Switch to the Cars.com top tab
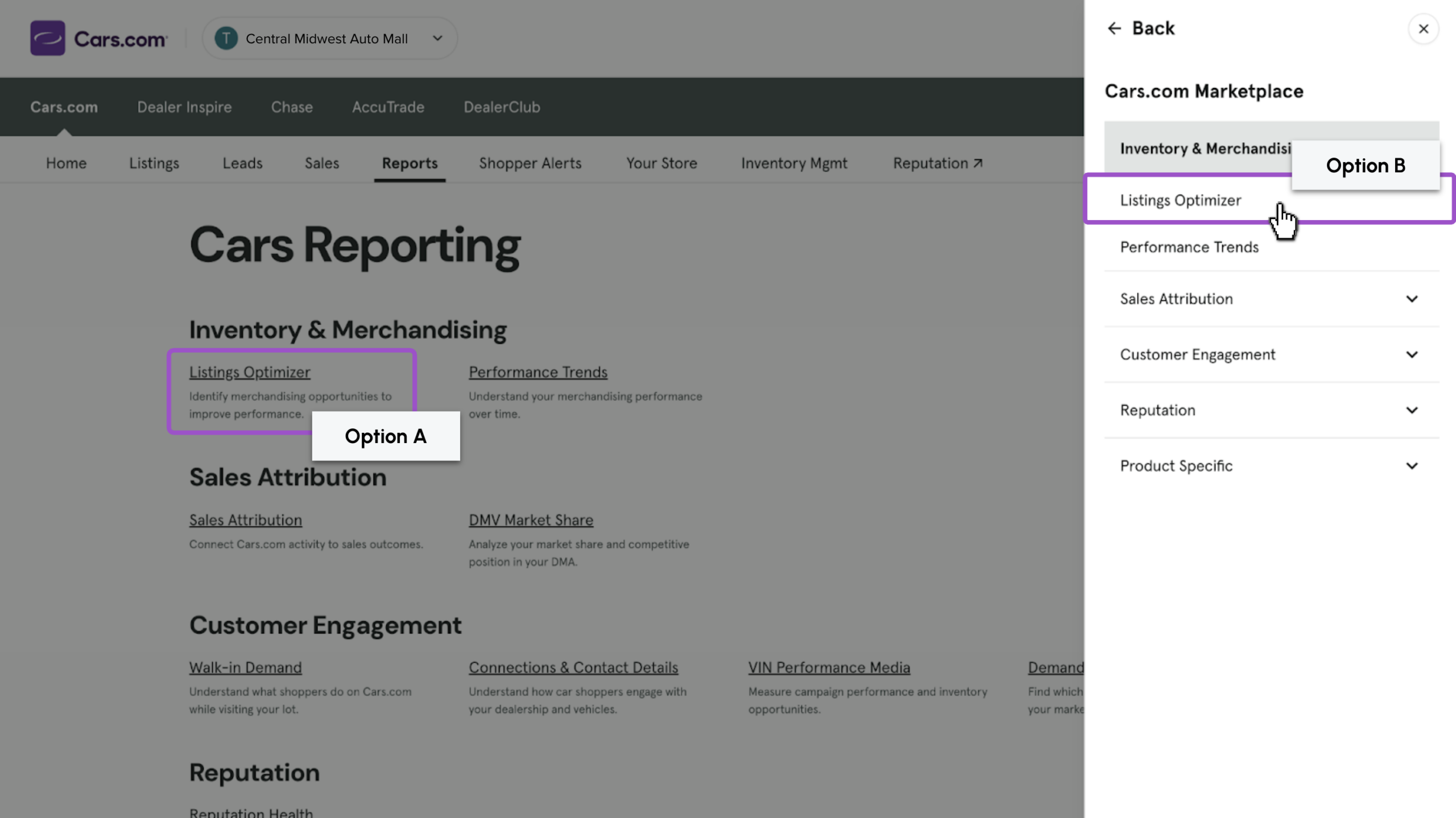The height and width of the screenshot is (818, 1456). pyautogui.click(x=64, y=107)
